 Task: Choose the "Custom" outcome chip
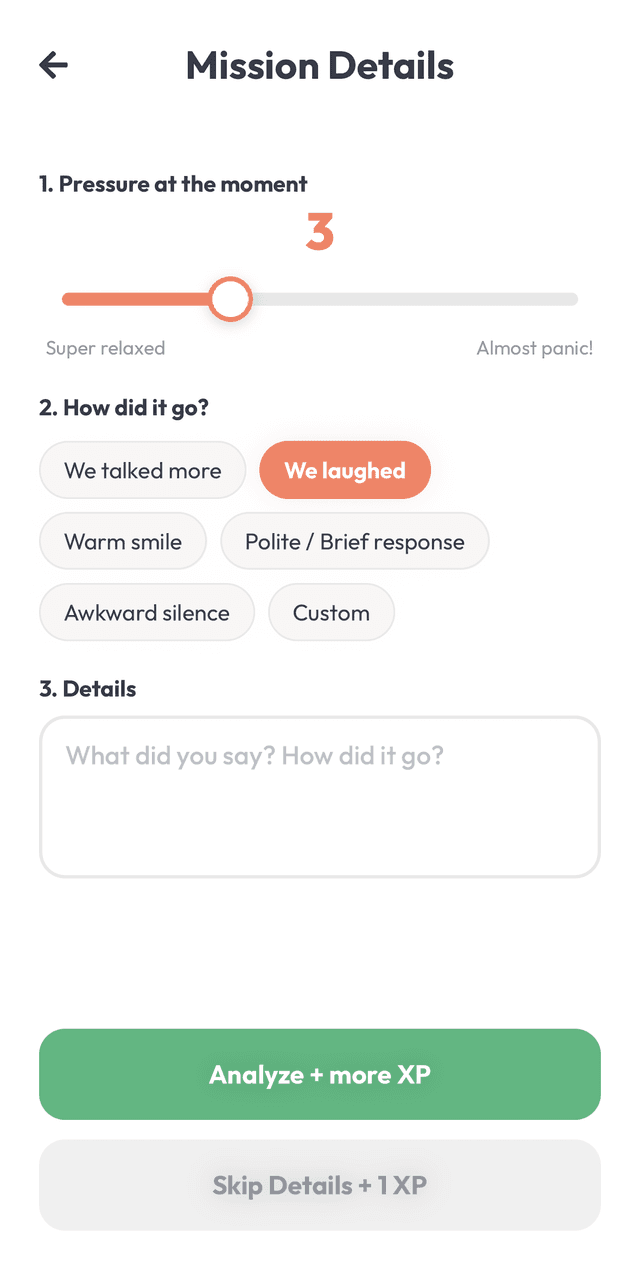tap(331, 612)
